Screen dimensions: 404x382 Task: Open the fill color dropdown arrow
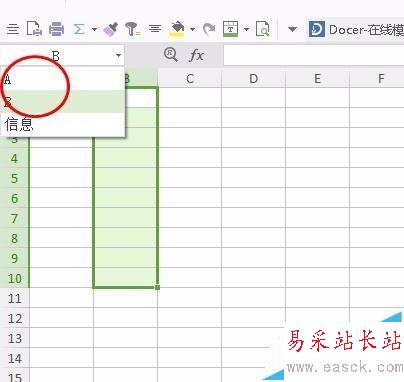[x=192, y=30]
